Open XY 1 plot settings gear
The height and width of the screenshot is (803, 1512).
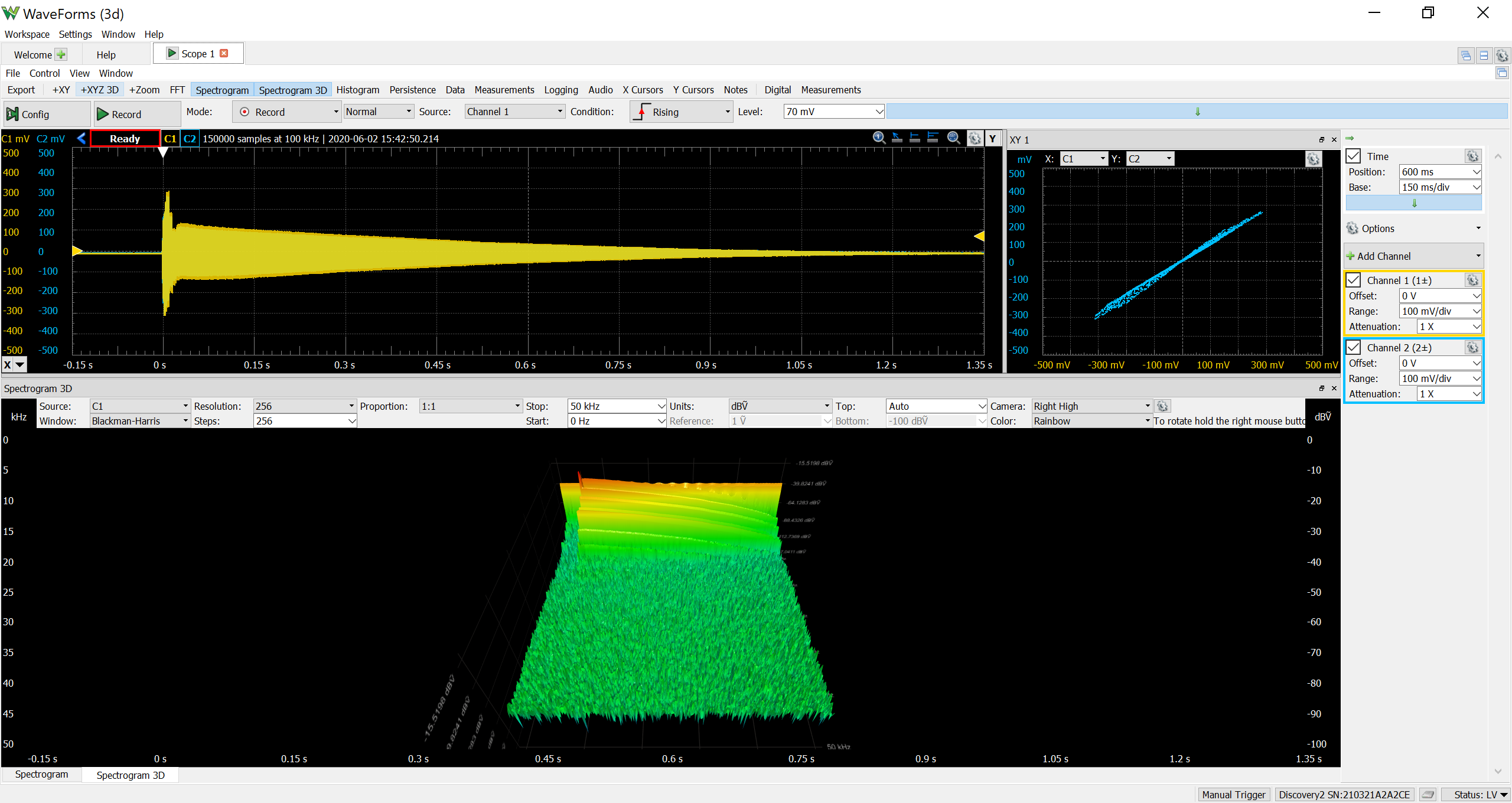[1313, 159]
